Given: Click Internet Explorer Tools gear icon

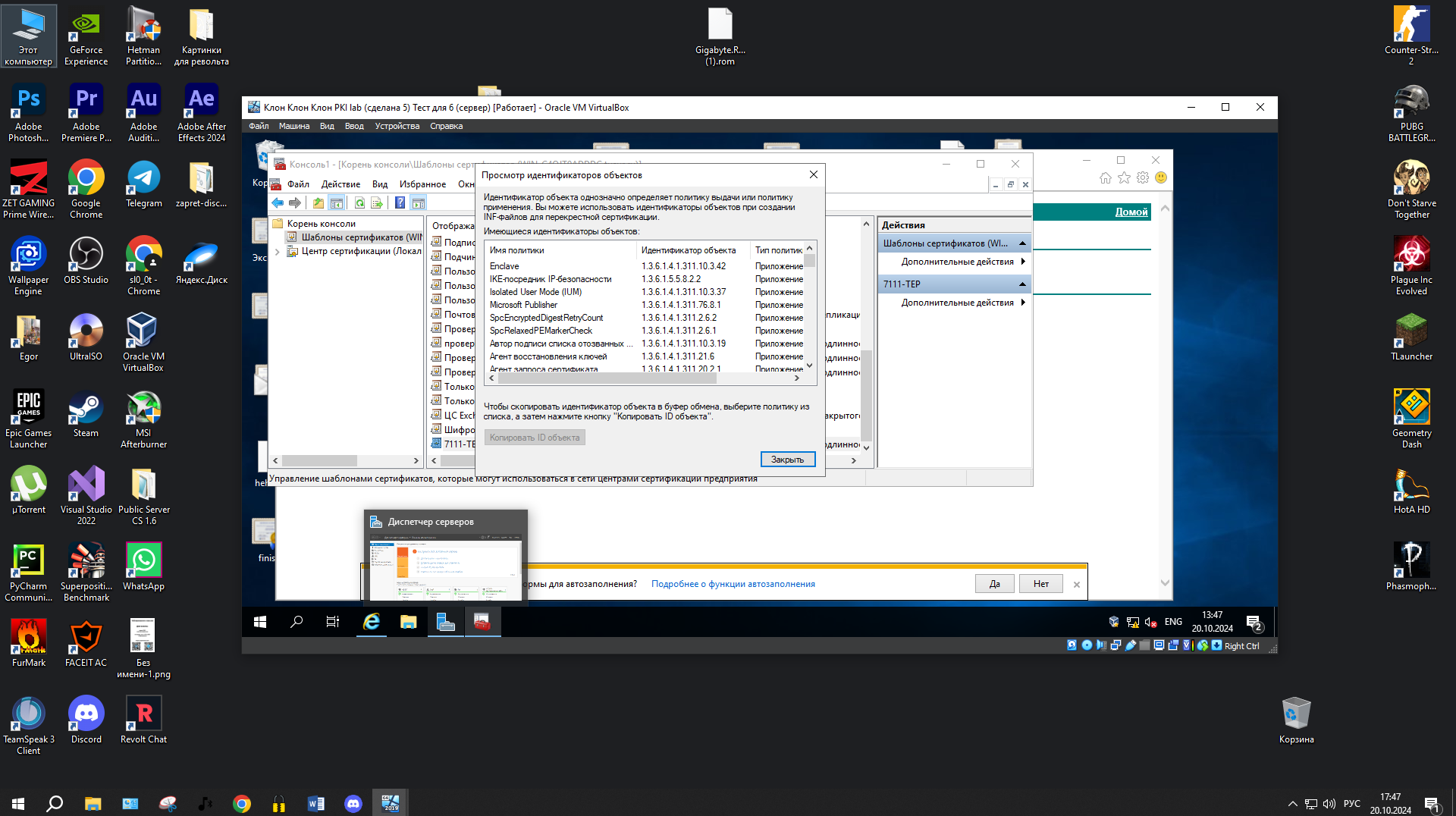Looking at the screenshot, I should (x=1143, y=177).
